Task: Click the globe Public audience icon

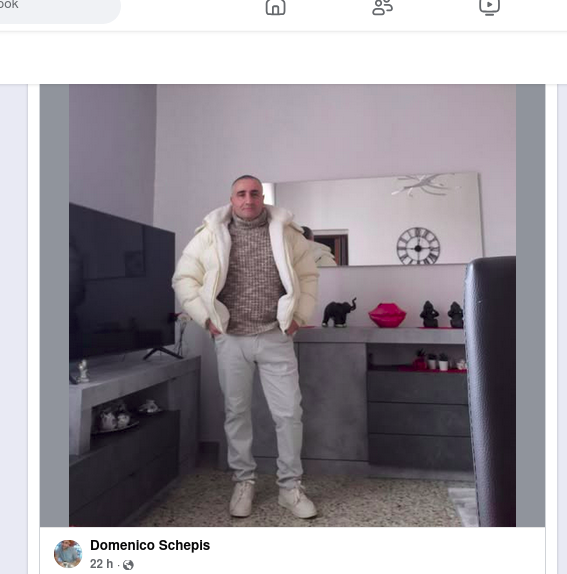Action: [128, 565]
